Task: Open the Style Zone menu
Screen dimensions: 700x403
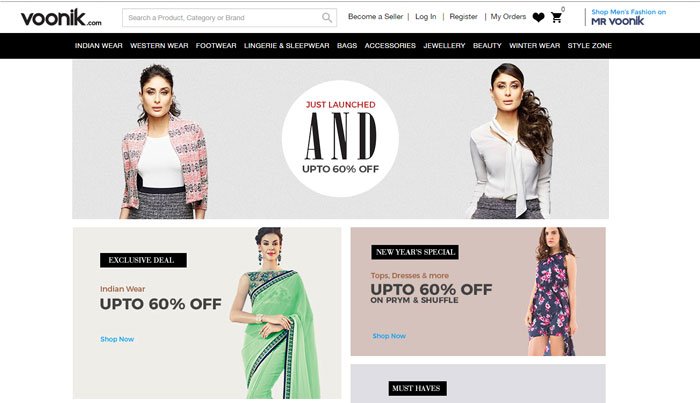Action: pos(590,46)
